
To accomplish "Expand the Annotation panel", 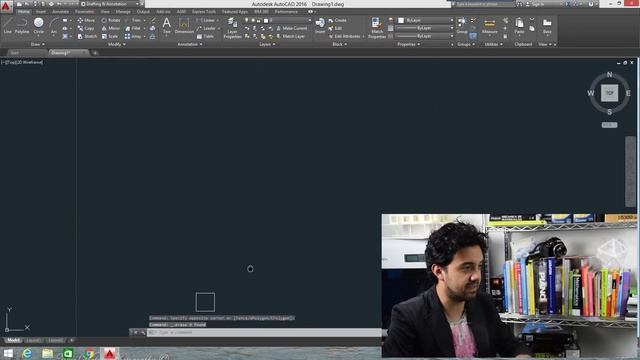I will (x=190, y=44).
